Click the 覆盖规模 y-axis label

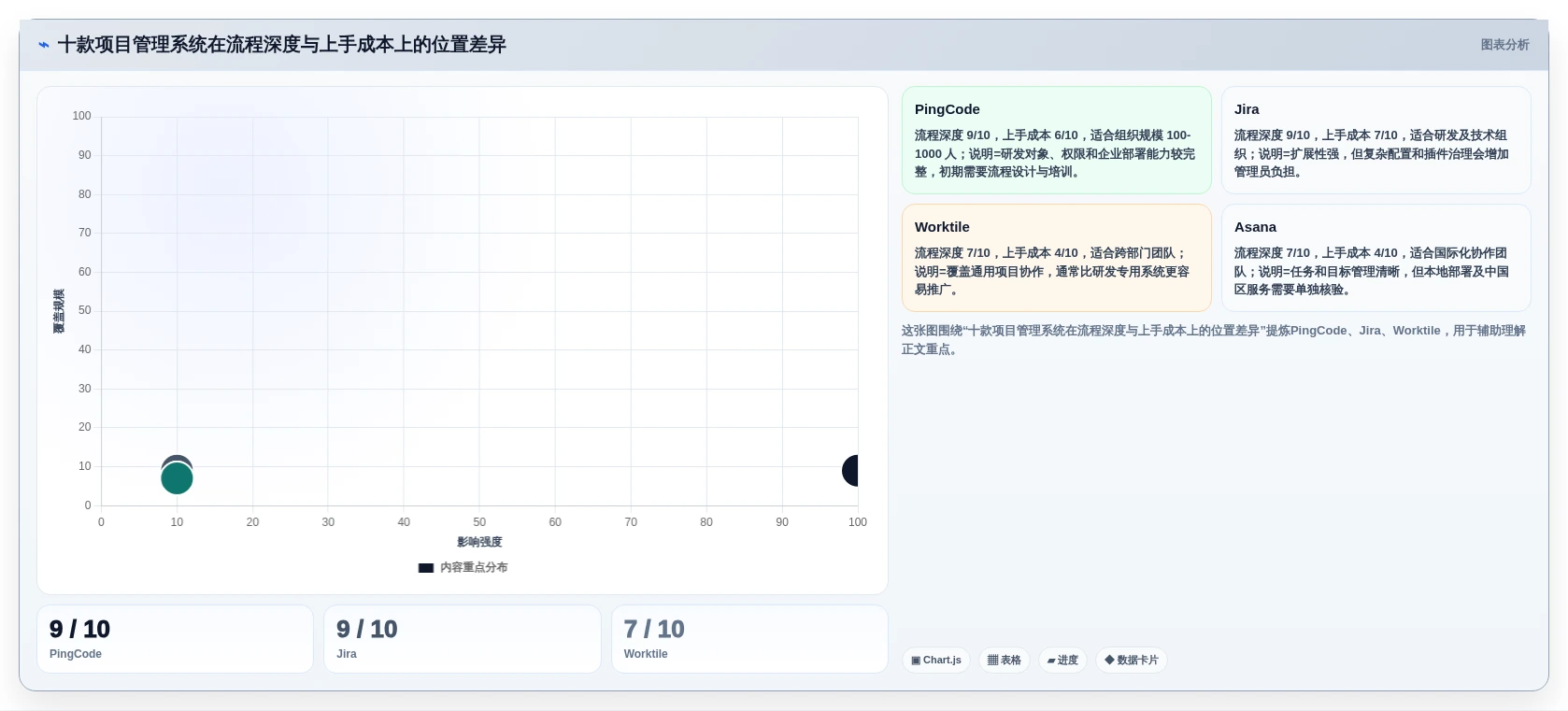pos(59,311)
